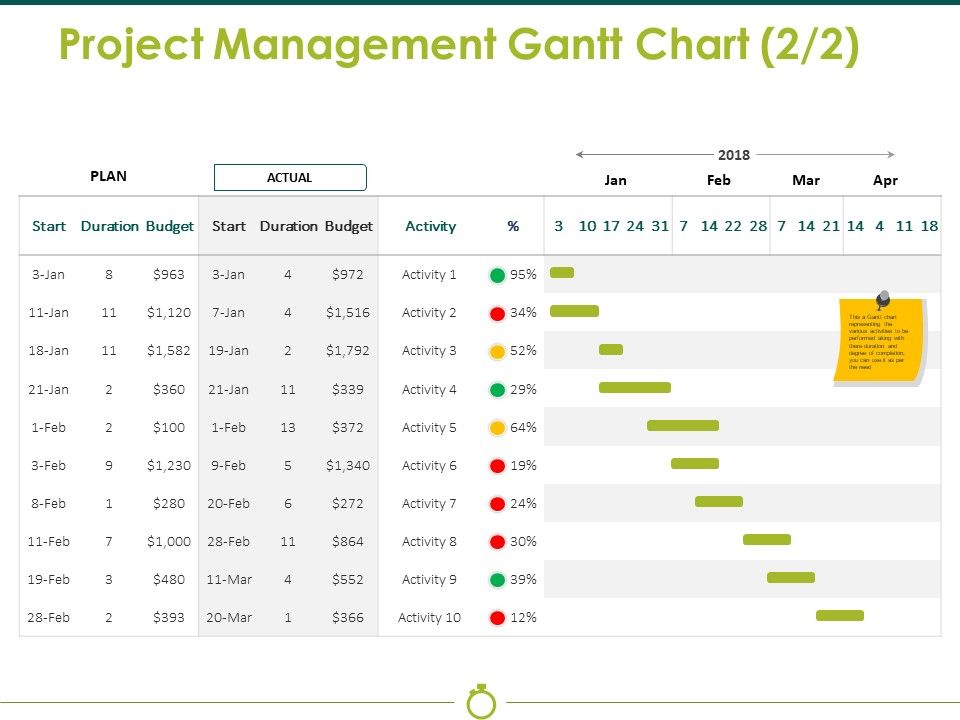Viewport: 960px width, 720px height.
Task: Switch to the Feb column heading
Action: [717, 180]
